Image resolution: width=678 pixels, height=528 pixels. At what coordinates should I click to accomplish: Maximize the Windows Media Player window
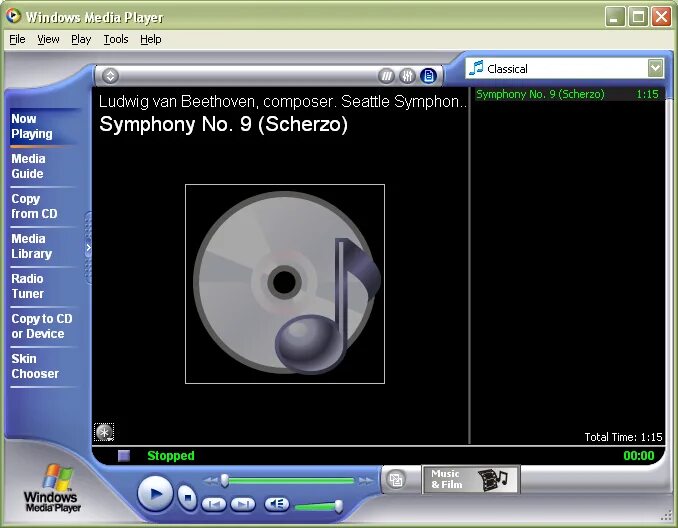click(x=638, y=17)
